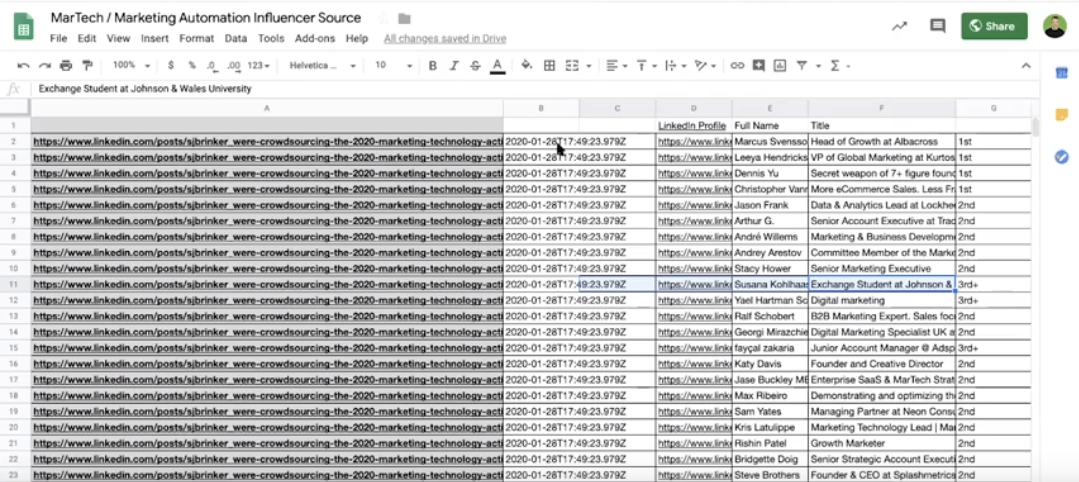Screen dimensions: 1079x482
Task: Click the Insert comment icon
Action: pyautogui.click(x=758, y=65)
